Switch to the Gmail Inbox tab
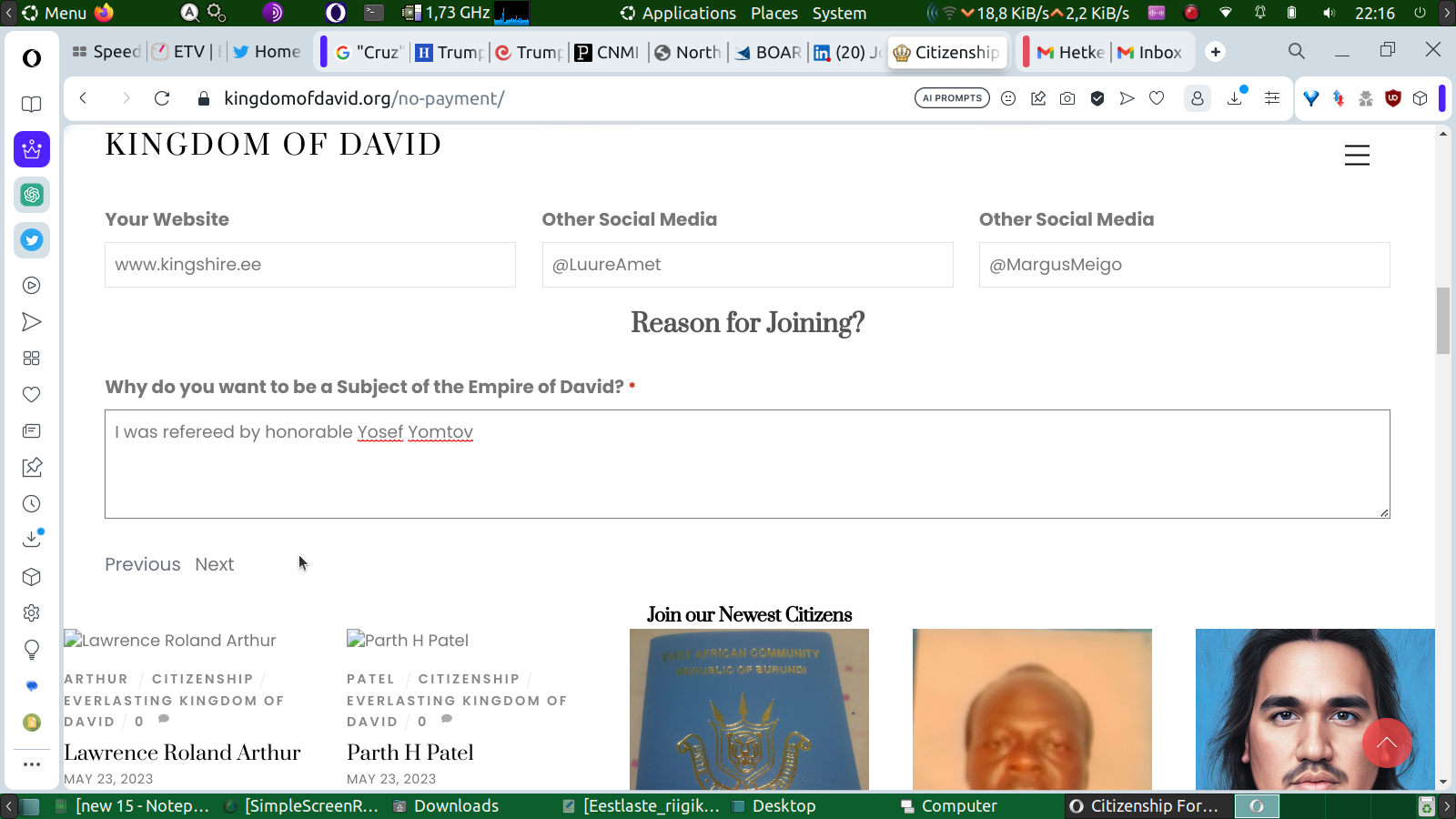The image size is (1456, 819). pos(1149,52)
